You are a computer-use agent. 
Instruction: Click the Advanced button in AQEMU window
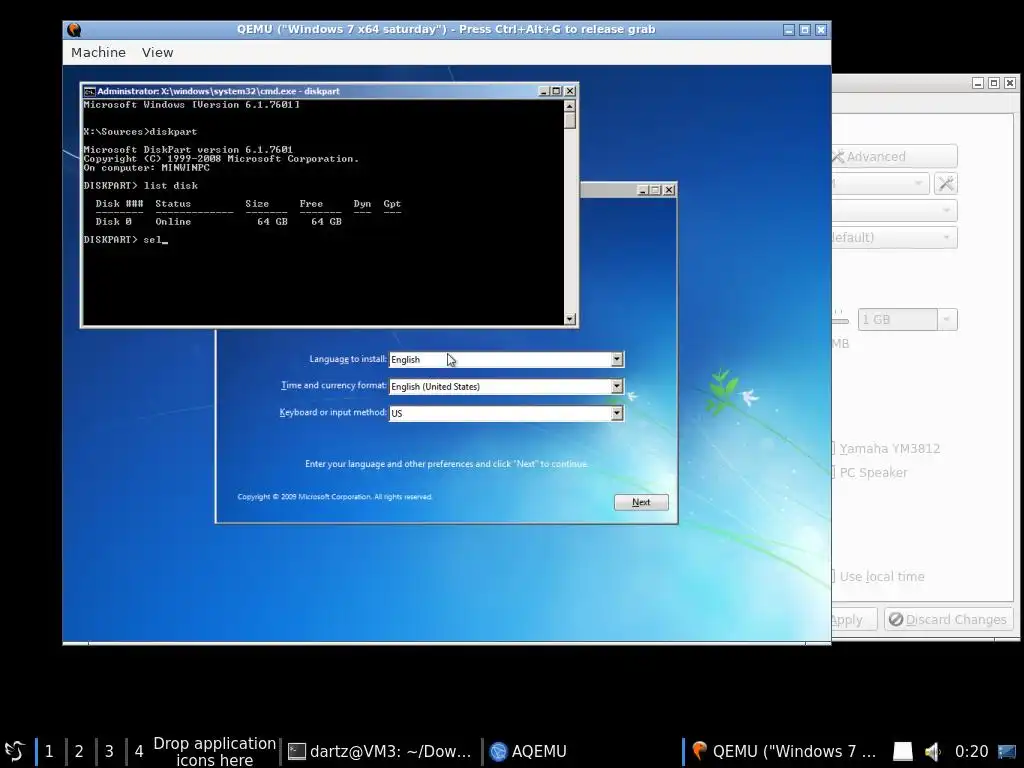click(894, 157)
